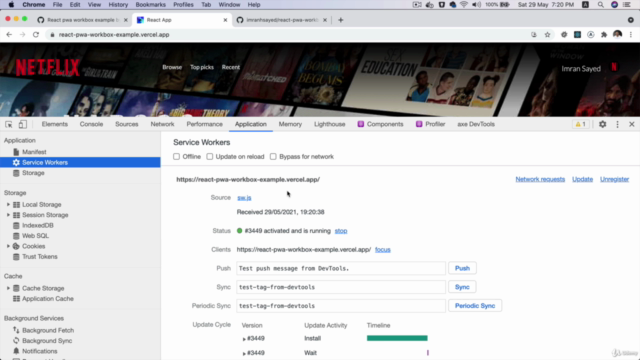The width and height of the screenshot is (640, 360).
Task: Open Web SQL in the sidebar
Action: (35, 236)
